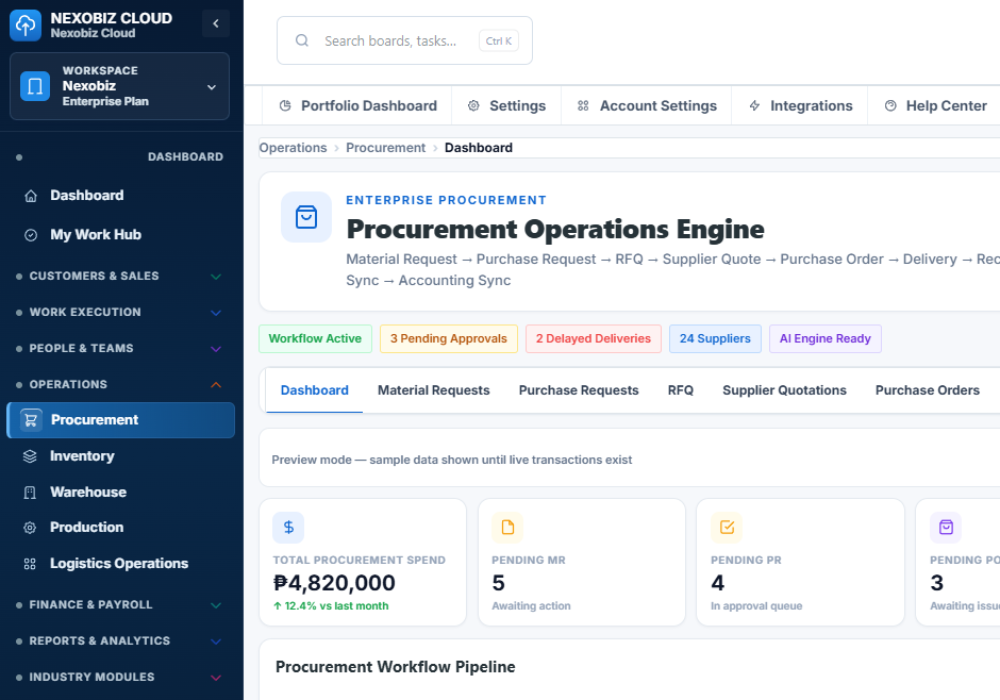Open Inventory module
Image resolution: width=1000 pixels, height=700 pixels.
click(x=121, y=456)
